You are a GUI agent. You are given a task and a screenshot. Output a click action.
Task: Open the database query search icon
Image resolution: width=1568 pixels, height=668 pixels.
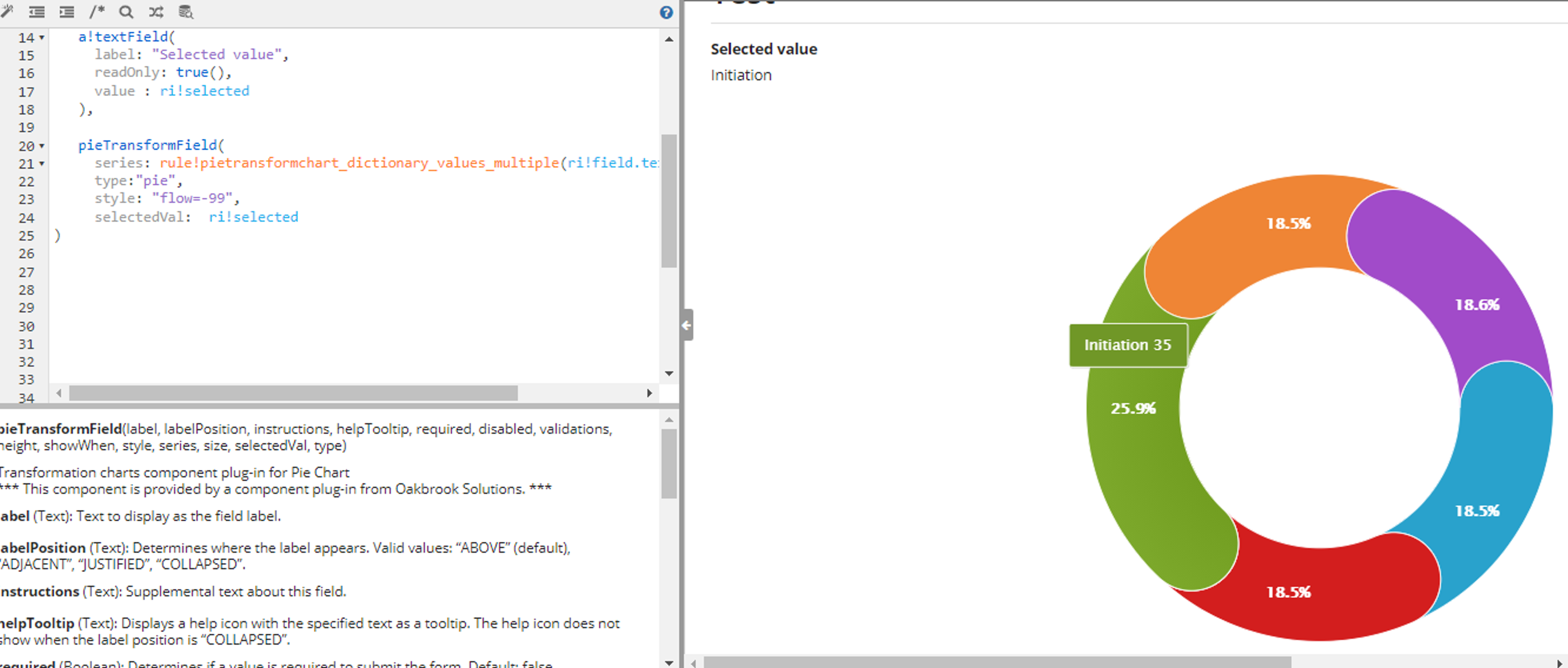[x=186, y=11]
